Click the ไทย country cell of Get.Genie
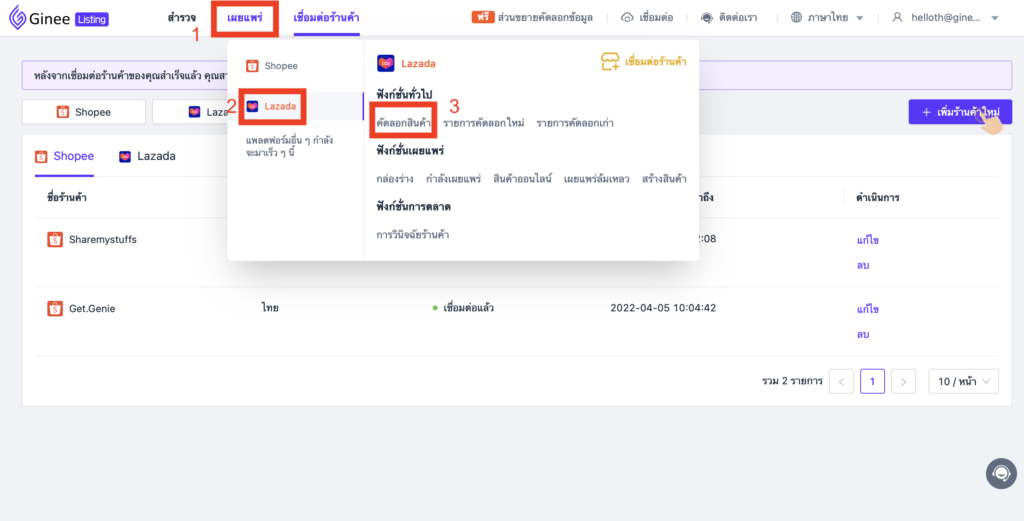1024x521 pixels. [x=270, y=308]
